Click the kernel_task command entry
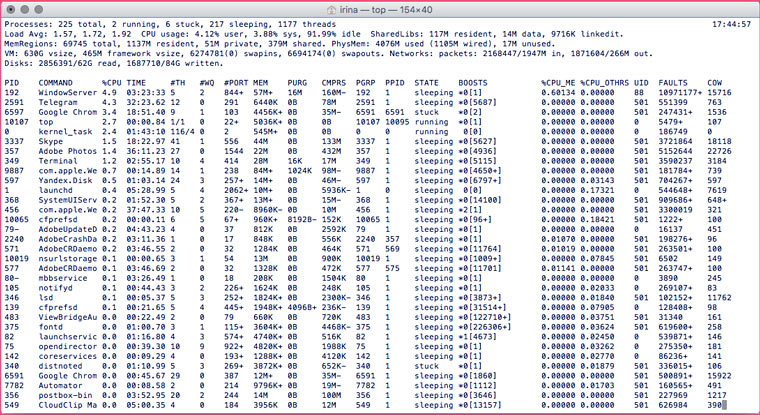The height and width of the screenshot is (415, 760). tap(65, 132)
